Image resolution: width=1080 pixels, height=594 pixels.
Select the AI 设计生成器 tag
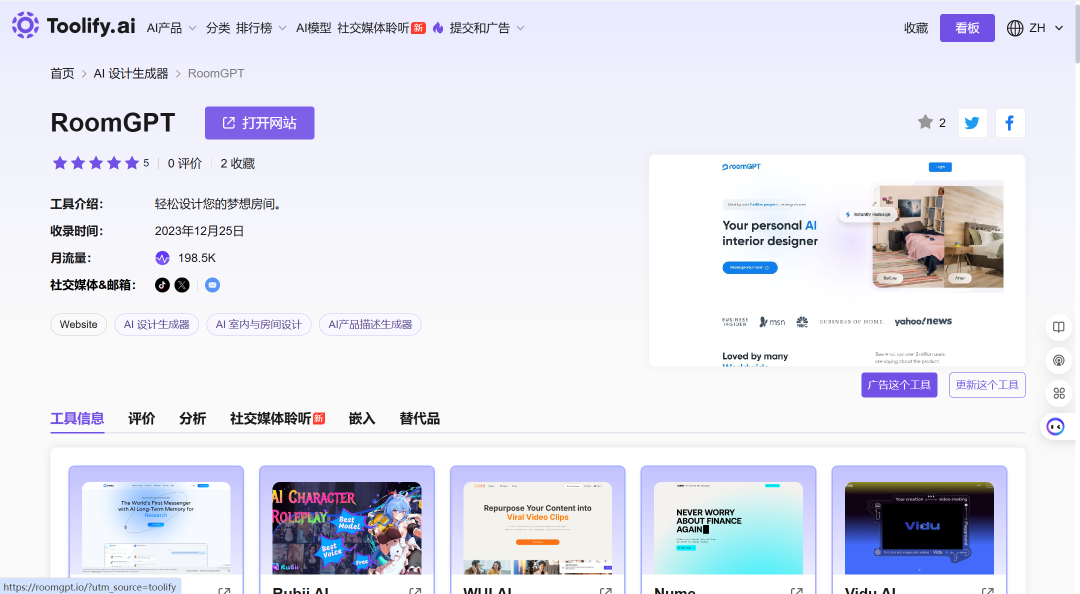coord(156,325)
